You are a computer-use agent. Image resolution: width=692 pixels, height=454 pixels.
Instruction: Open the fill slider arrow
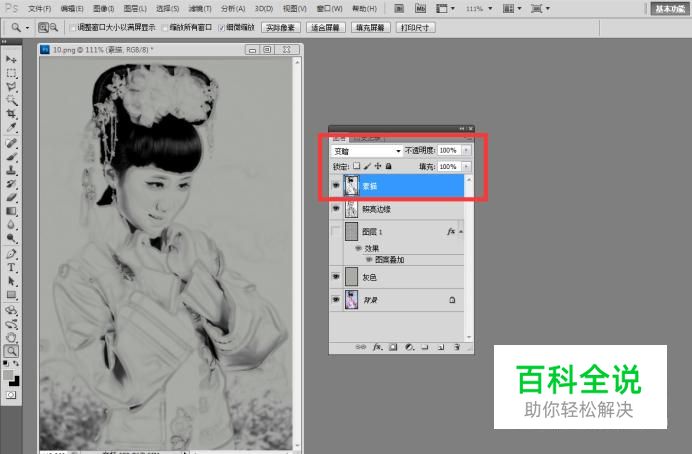tap(466, 166)
